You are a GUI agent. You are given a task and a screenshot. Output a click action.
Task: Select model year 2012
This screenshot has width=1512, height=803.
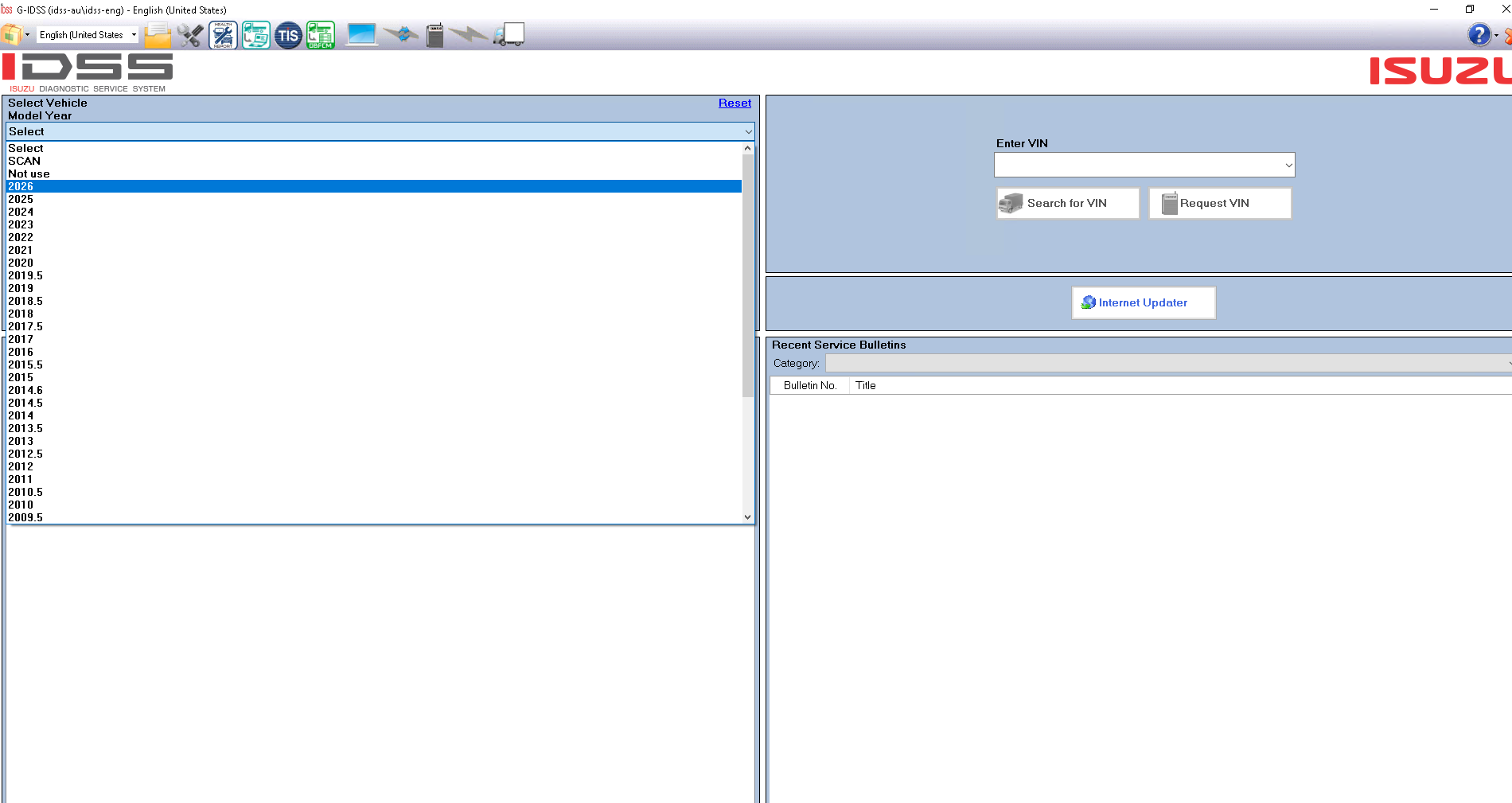[x=374, y=466]
